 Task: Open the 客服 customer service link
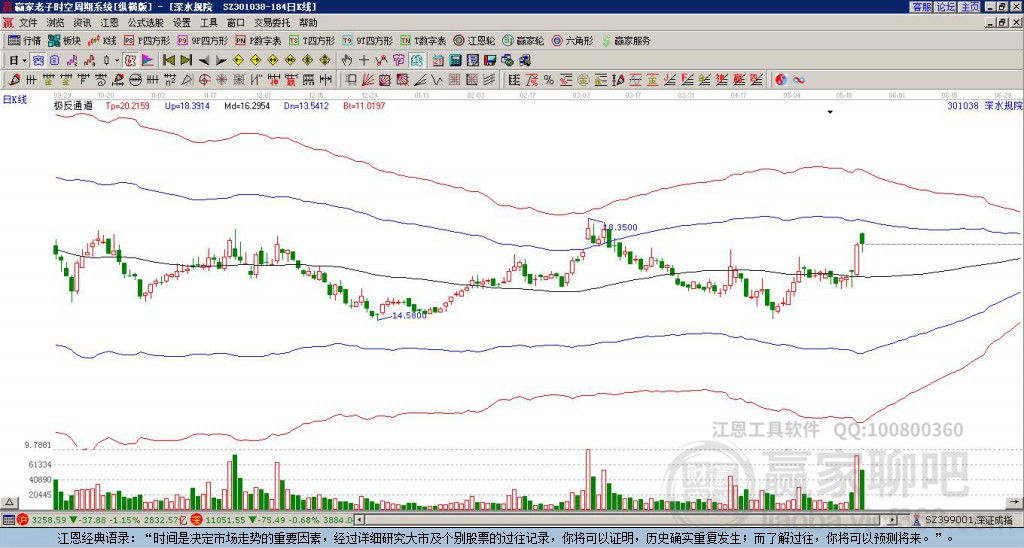921,7
